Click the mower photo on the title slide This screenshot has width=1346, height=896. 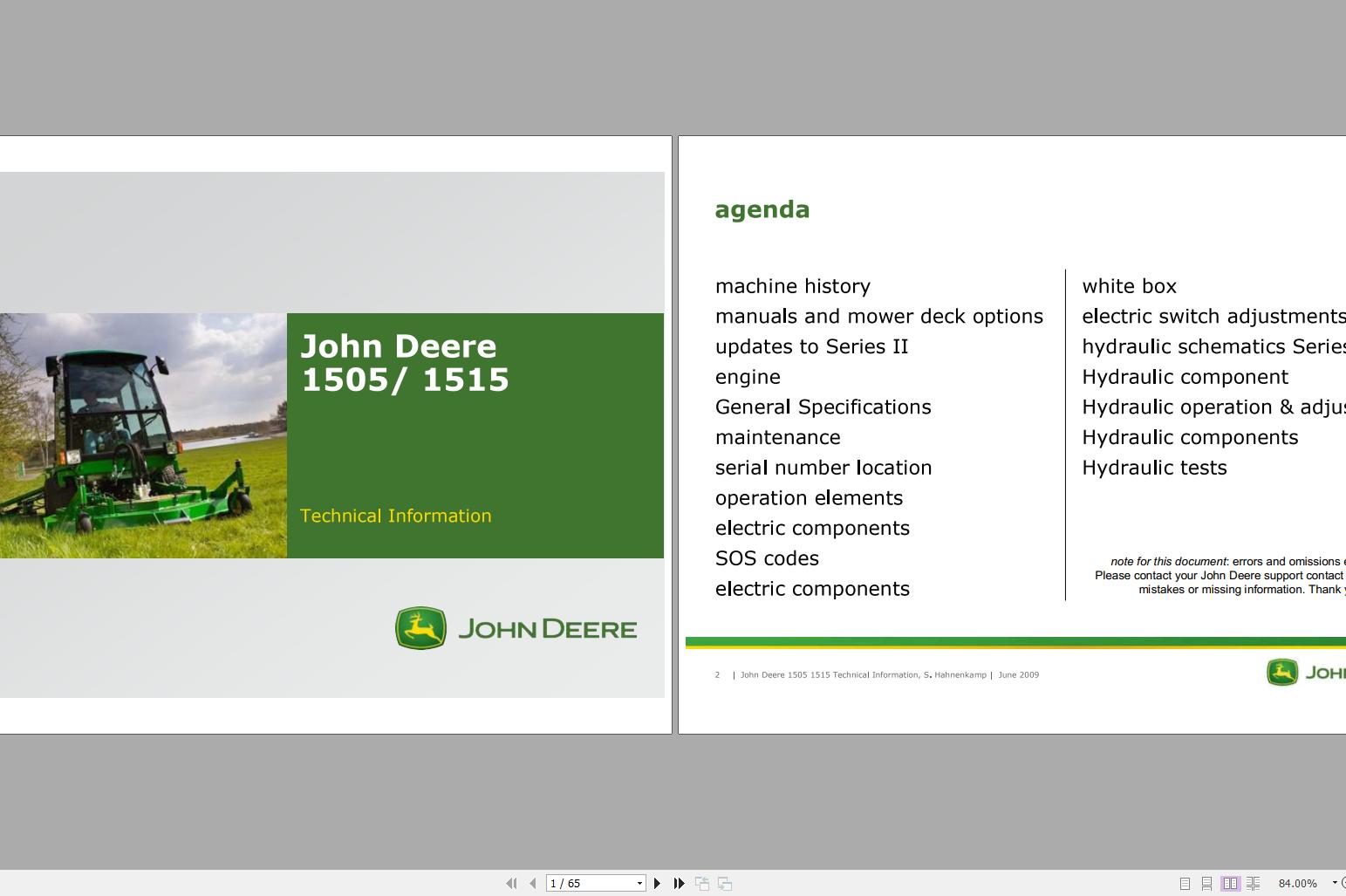[x=143, y=435]
